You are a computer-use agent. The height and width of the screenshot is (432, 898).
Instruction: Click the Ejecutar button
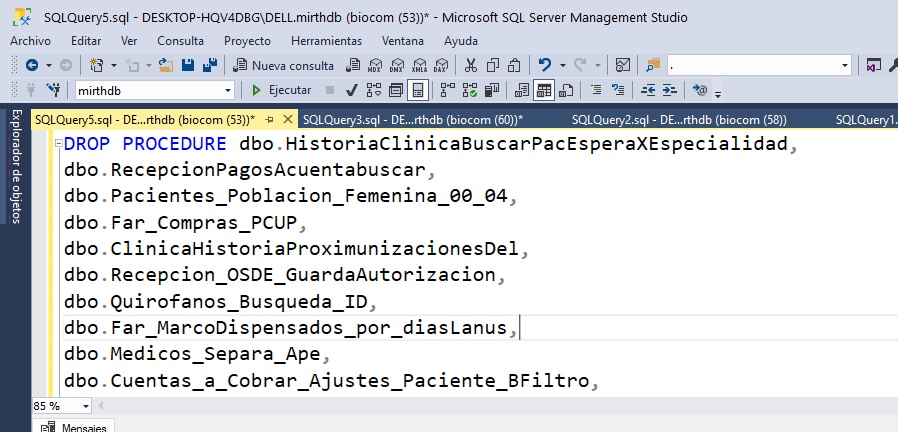point(282,90)
